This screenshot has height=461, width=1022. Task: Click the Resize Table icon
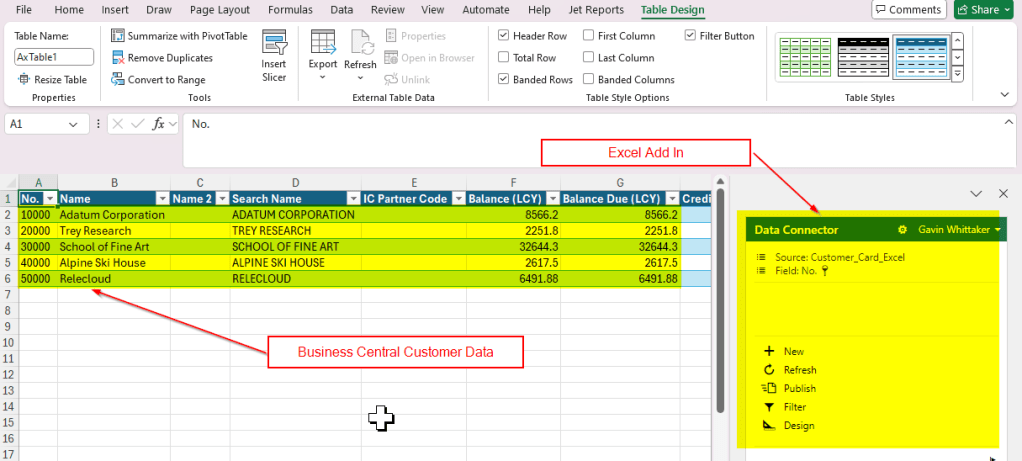(23, 80)
